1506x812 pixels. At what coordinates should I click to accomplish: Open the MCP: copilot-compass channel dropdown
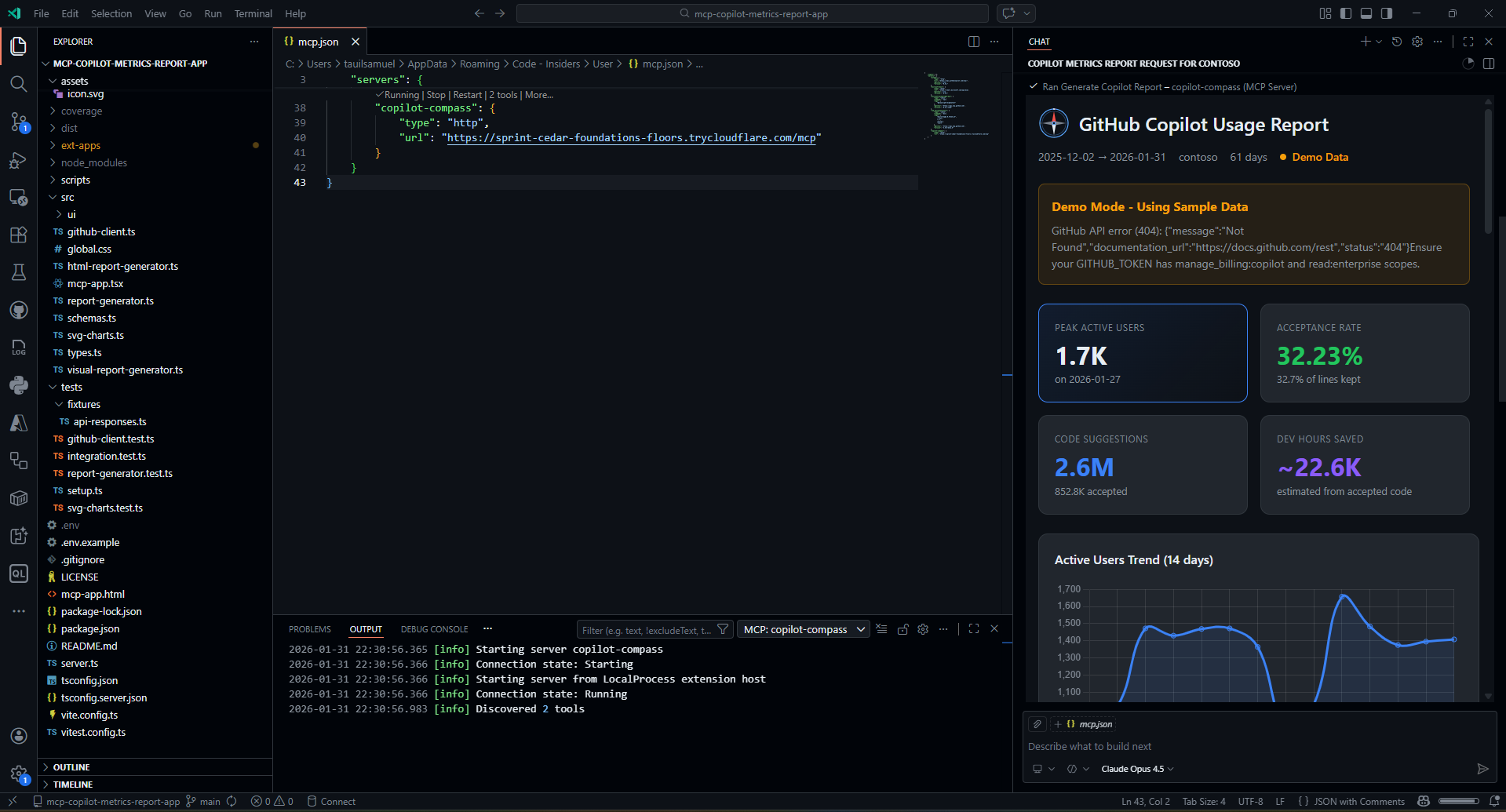point(803,628)
